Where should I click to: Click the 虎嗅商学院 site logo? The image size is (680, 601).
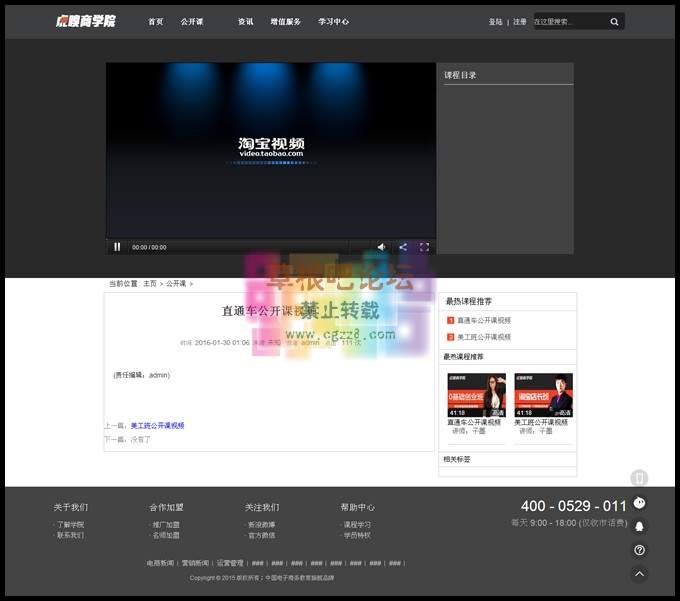(85, 21)
